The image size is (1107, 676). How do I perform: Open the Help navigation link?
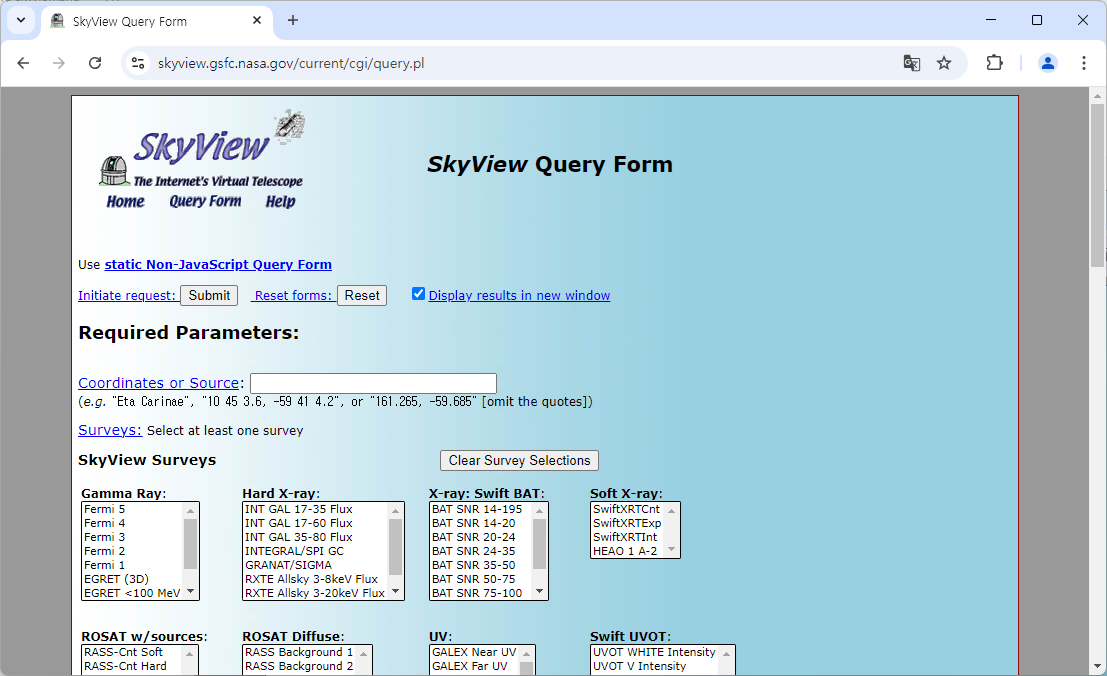(280, 202)
